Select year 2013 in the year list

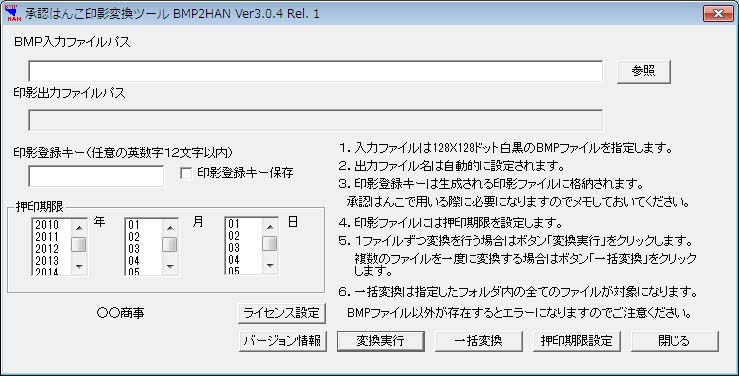(x=47, y=260)
